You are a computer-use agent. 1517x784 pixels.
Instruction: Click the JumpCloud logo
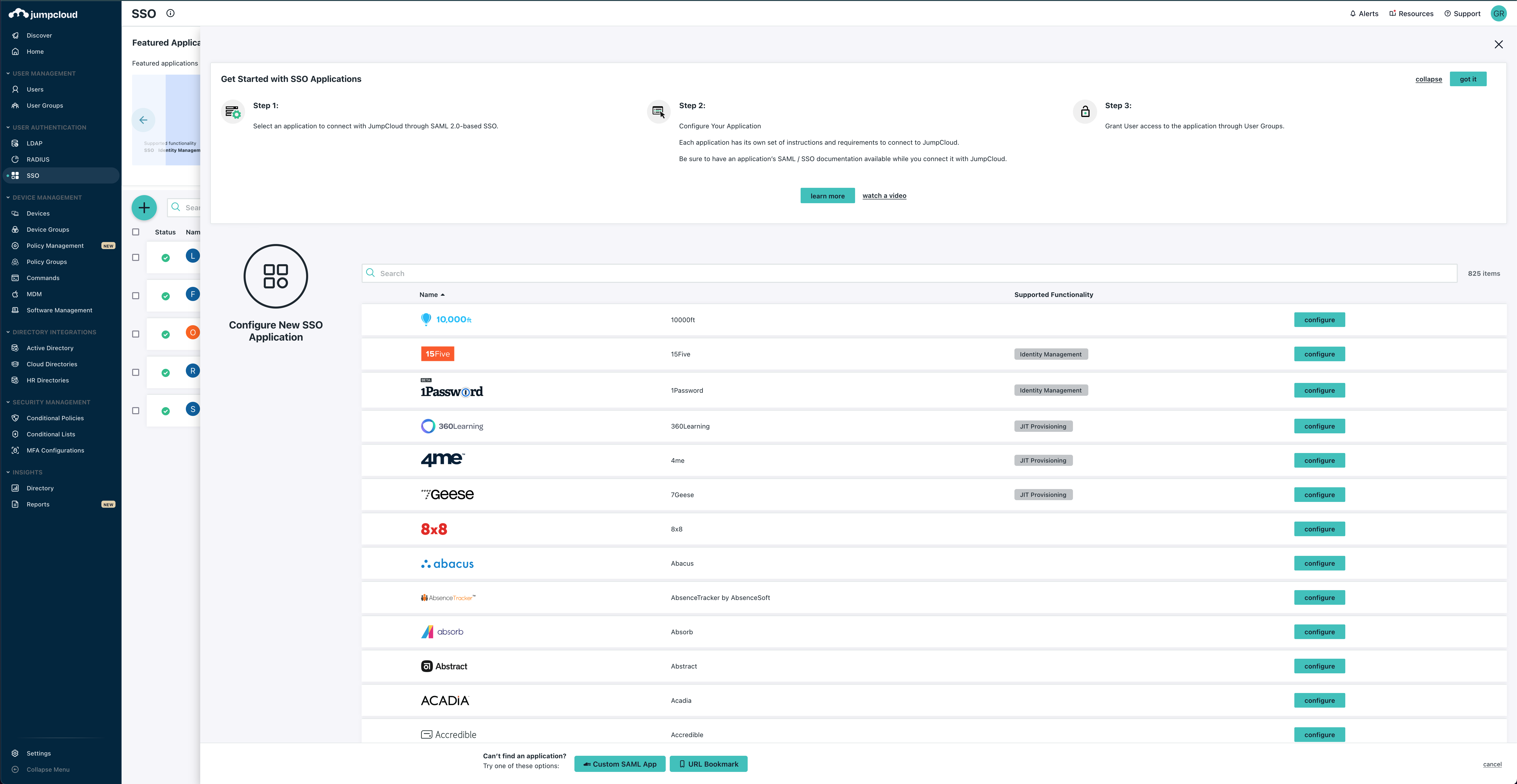click(x=43, y=14)
